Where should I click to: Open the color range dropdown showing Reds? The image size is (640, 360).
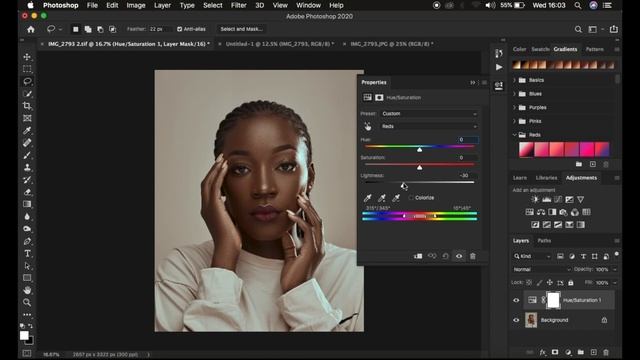tap(429, 127)
